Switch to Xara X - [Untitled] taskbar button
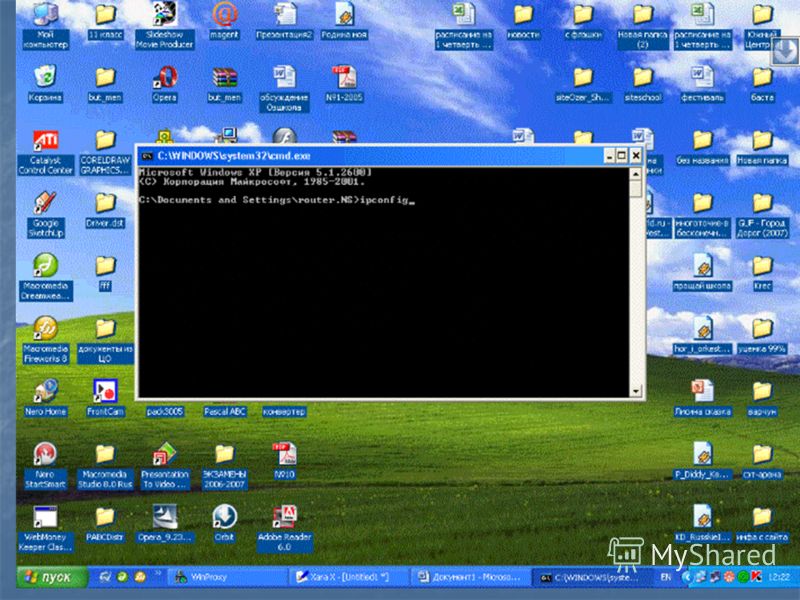Image resolution: width=800 pixels, height=600 pixels. pos(350,577)
